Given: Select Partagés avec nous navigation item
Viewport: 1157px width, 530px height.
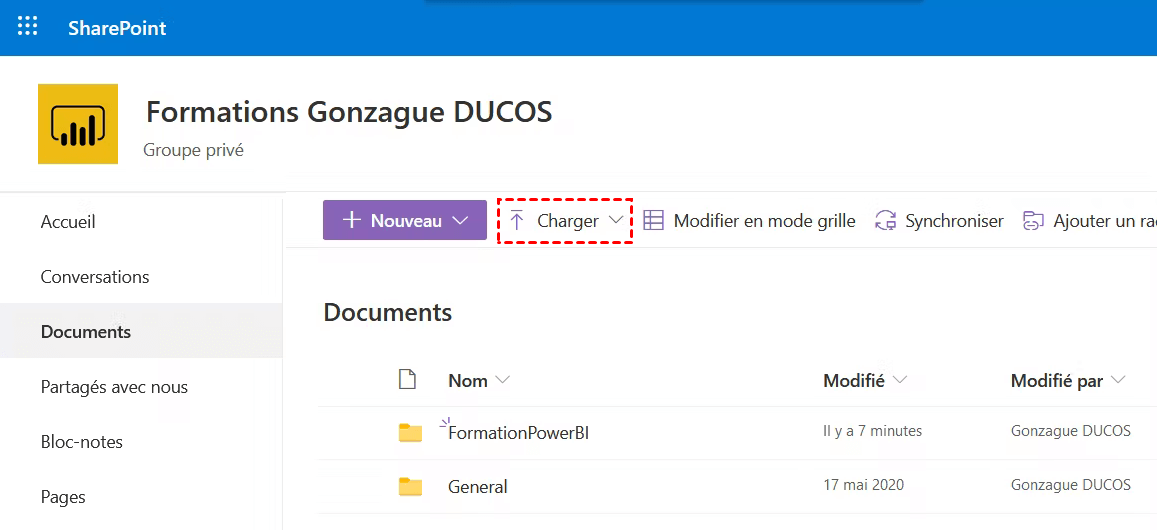Looking at the screenshot, I should (114, 387).
